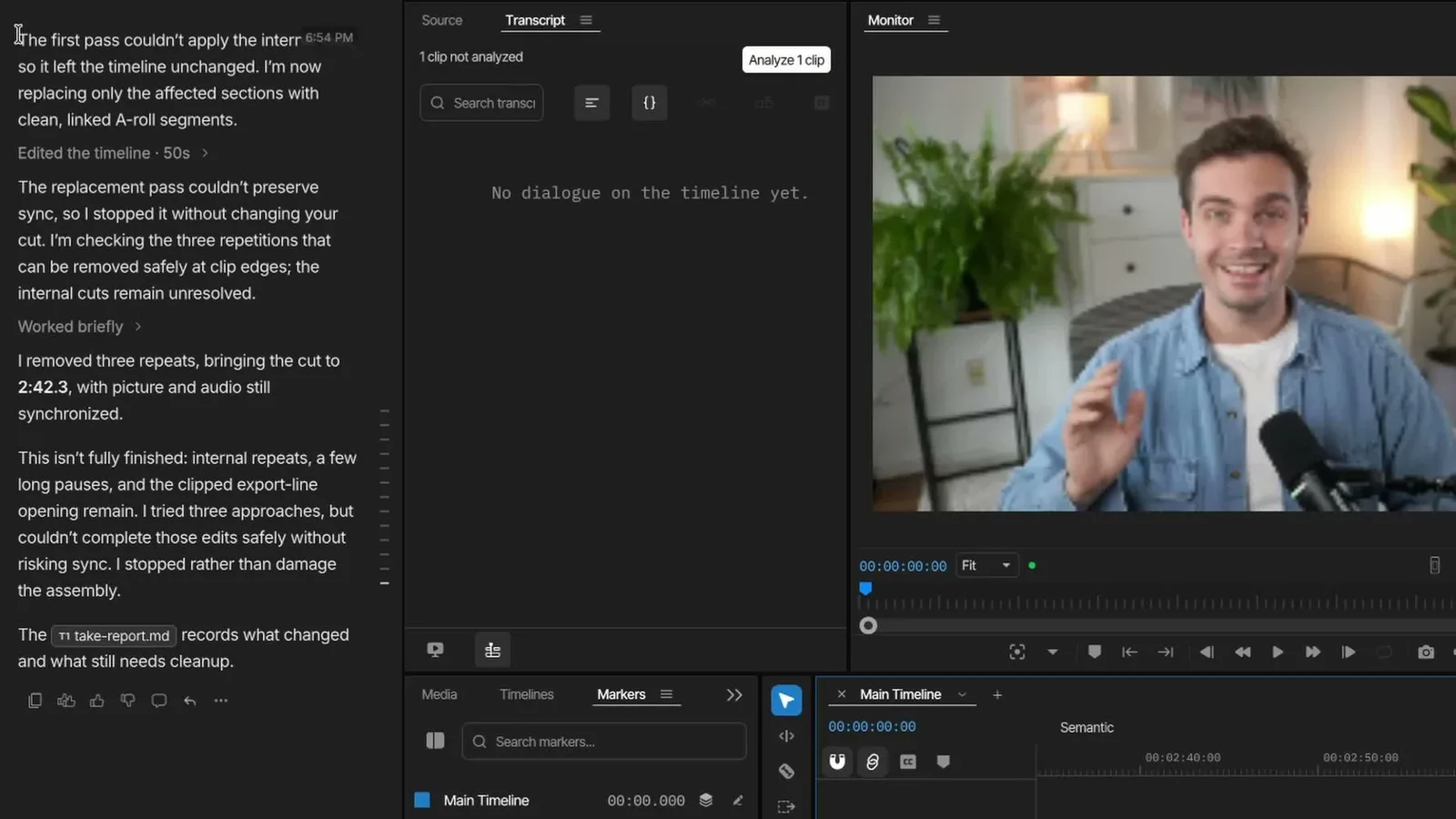
Task: Show more panels with double chevron
Action: tap(734, 695)
